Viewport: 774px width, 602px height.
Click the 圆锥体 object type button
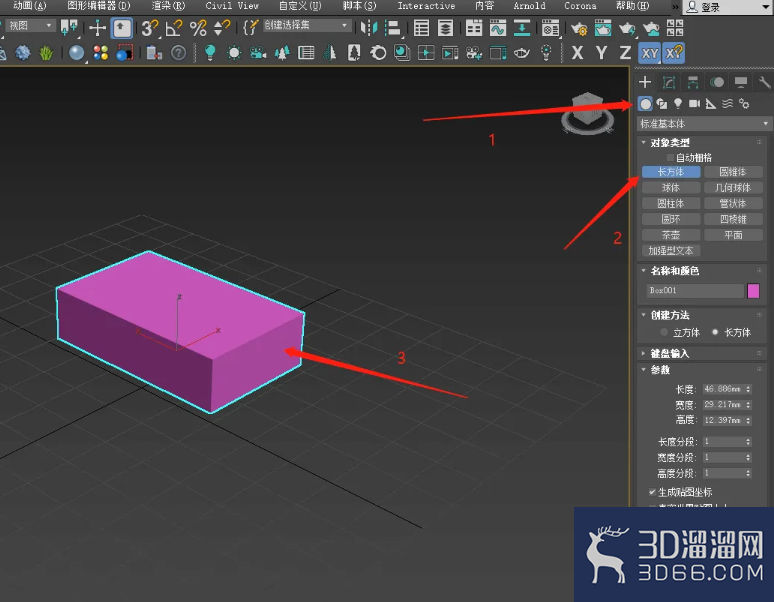click(x=733, y=172)
